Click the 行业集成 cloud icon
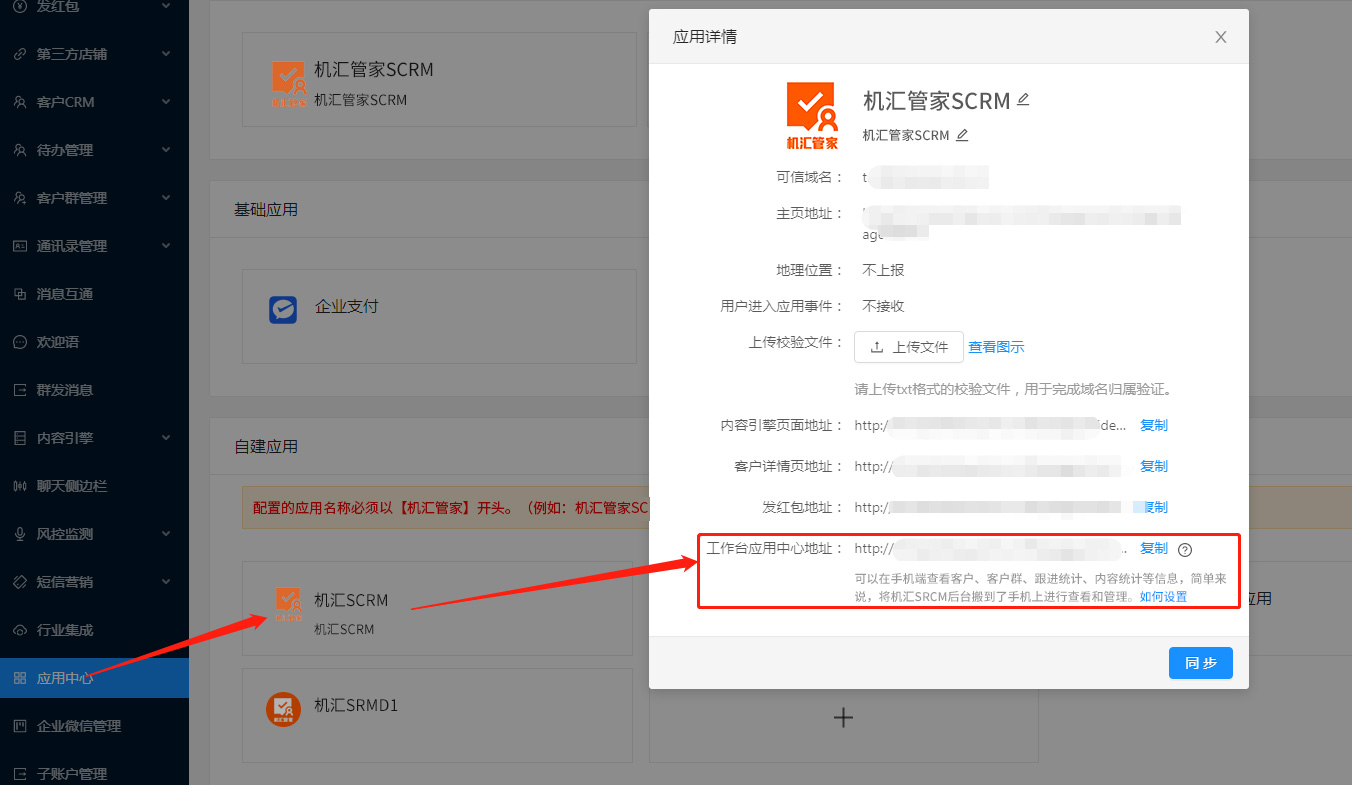1352x785 pixels. (19, 630)
